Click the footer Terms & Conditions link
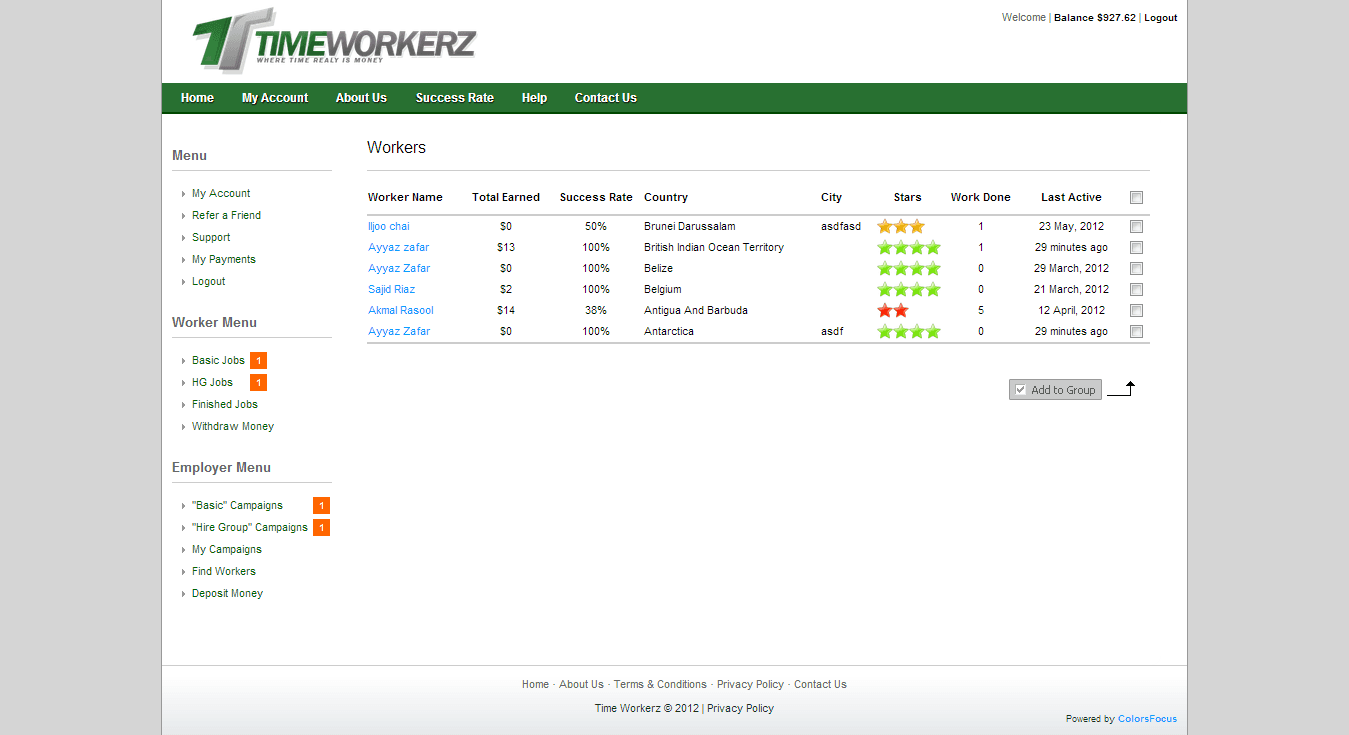Screen dimensions: 1349x735 coord(660,685)
